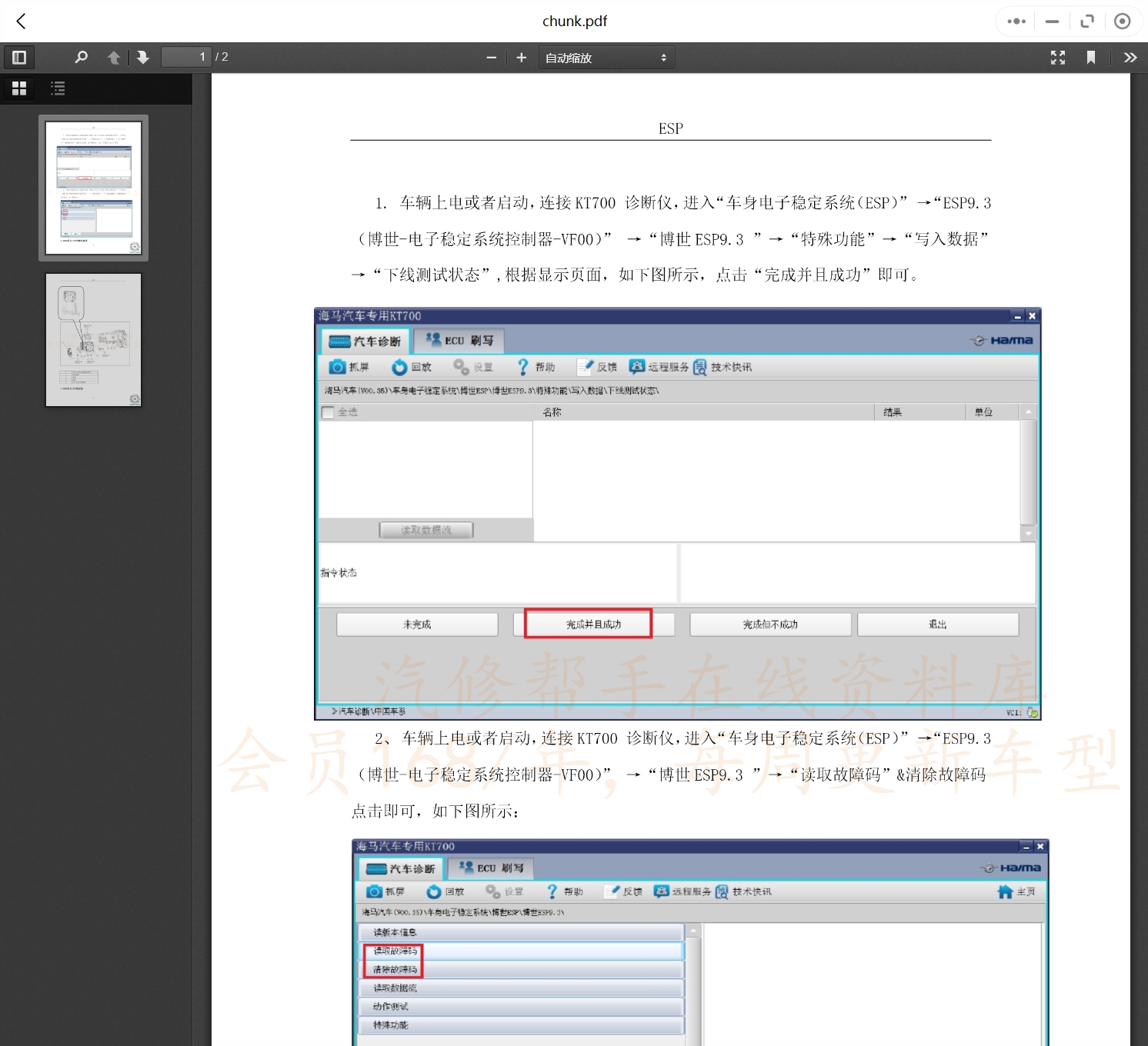Open the three-dots more options menu
Viewport: 1148px width, 1046px height.
click(x=1016, y=22)
